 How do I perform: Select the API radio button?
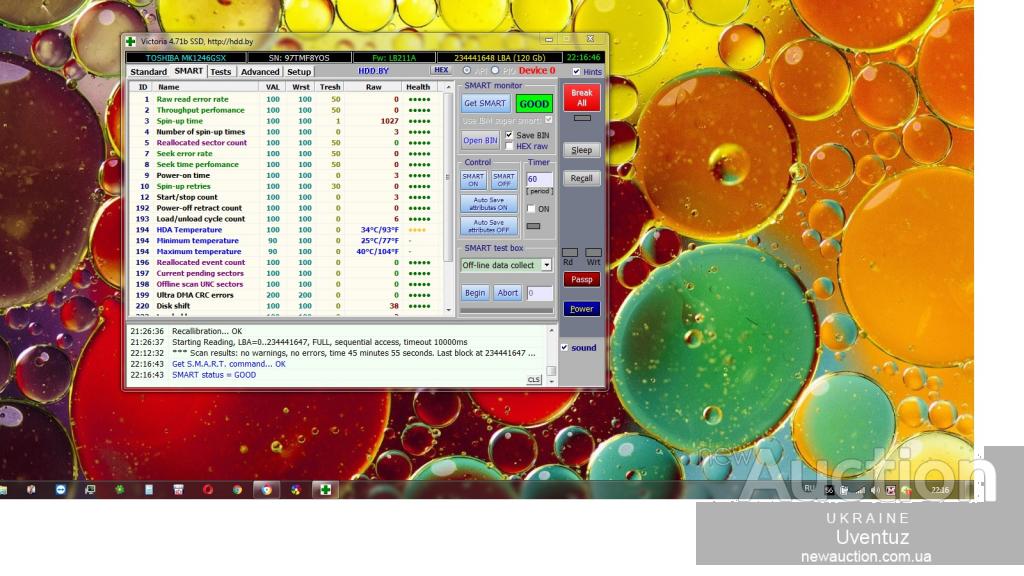click(x=466, y=71)
